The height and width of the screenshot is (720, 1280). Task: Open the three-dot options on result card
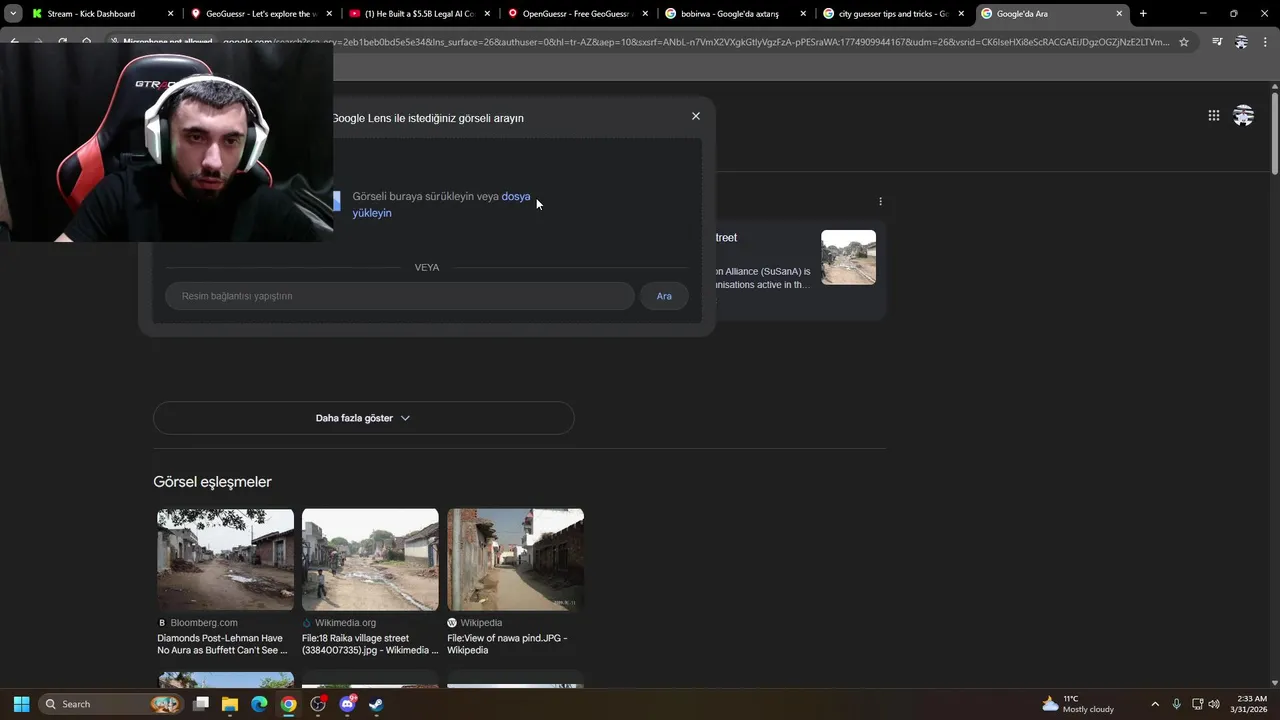[880, 201]
